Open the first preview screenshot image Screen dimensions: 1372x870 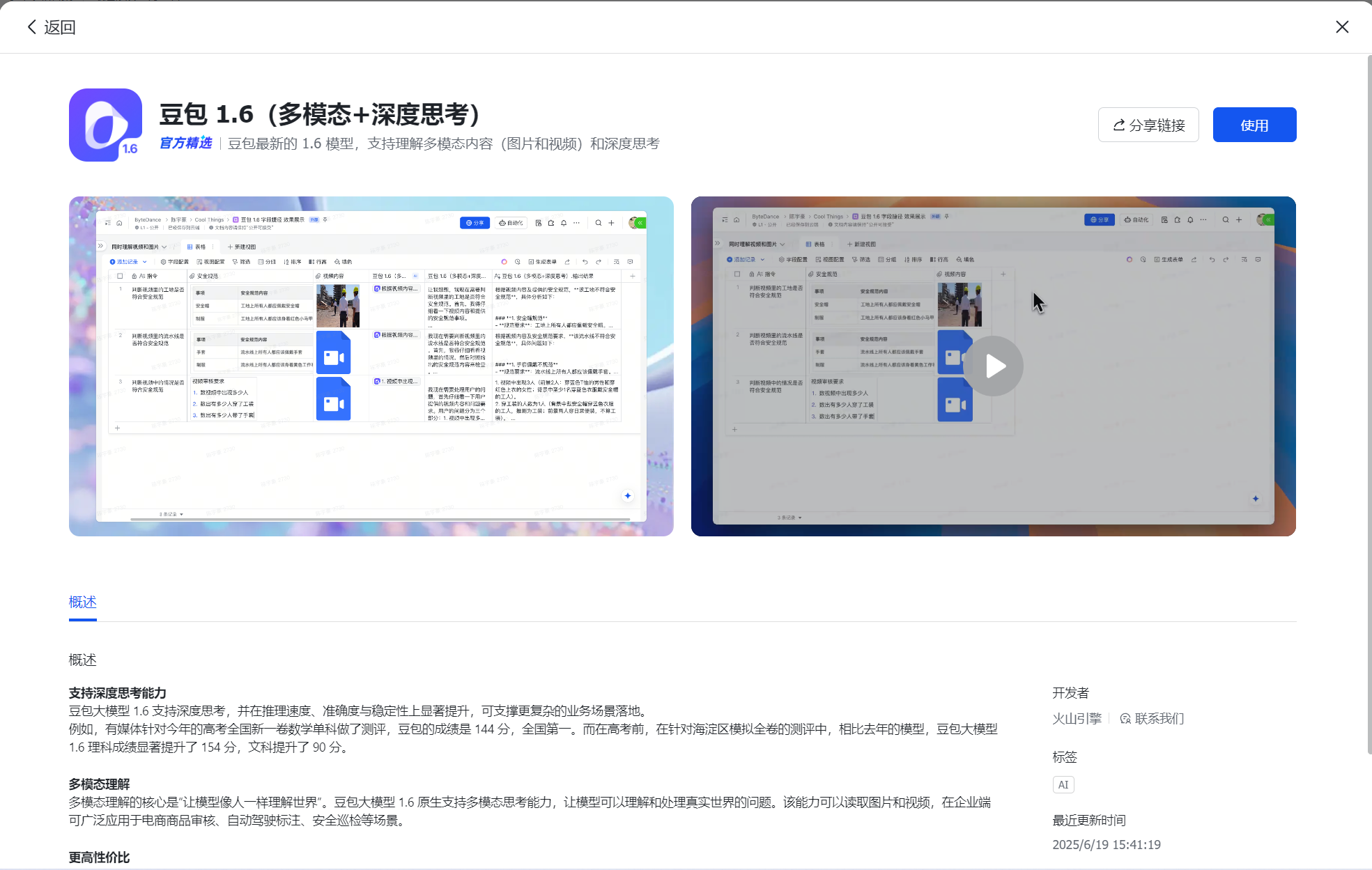click(x=371, y=366)
